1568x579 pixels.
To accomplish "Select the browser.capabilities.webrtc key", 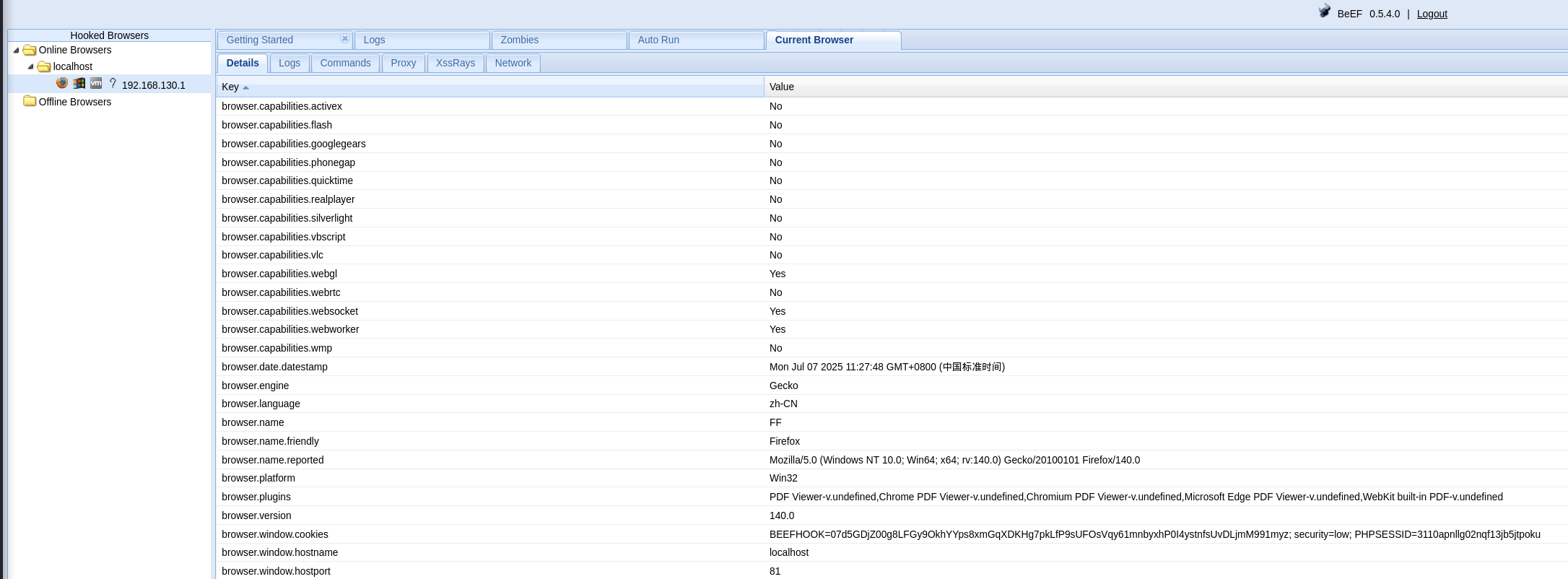I will [x=282, y=292].
